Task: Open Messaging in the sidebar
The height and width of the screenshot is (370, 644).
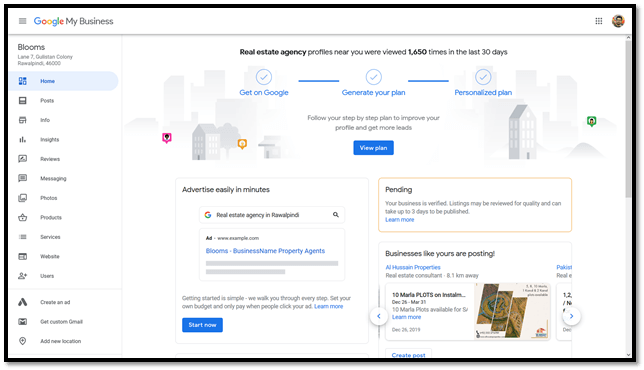Action: click(53, 178)
